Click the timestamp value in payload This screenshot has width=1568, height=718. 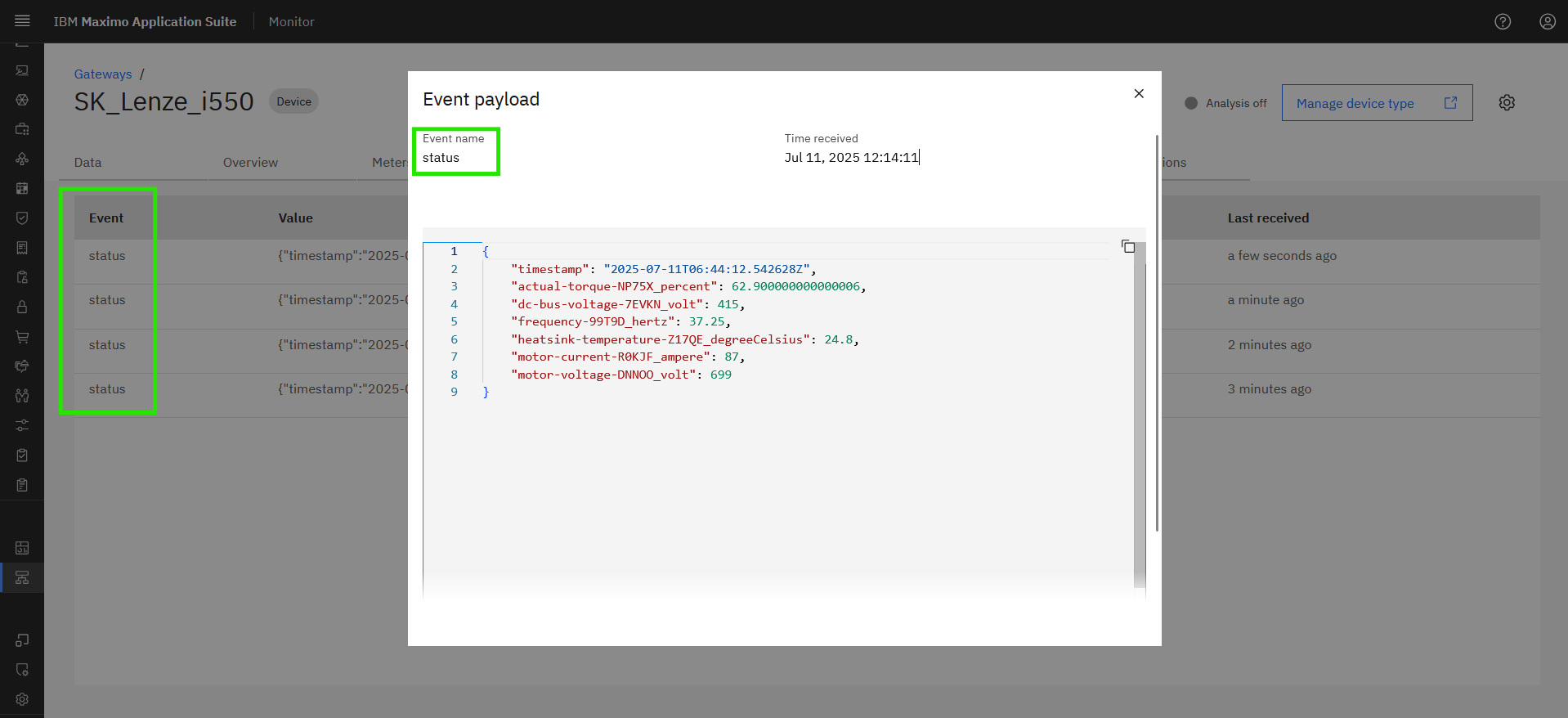tap(706, 269)
